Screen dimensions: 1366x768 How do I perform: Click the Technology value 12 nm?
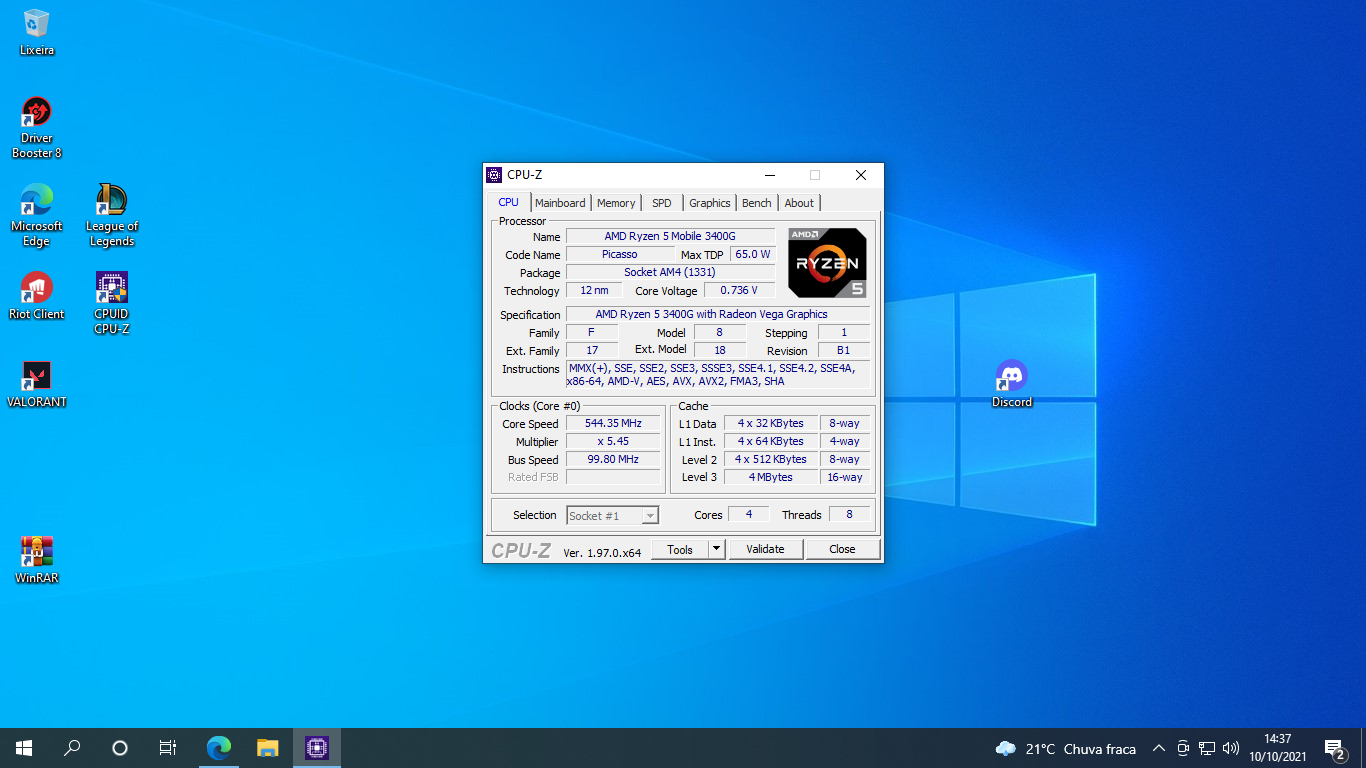click(x=594, y=290)
